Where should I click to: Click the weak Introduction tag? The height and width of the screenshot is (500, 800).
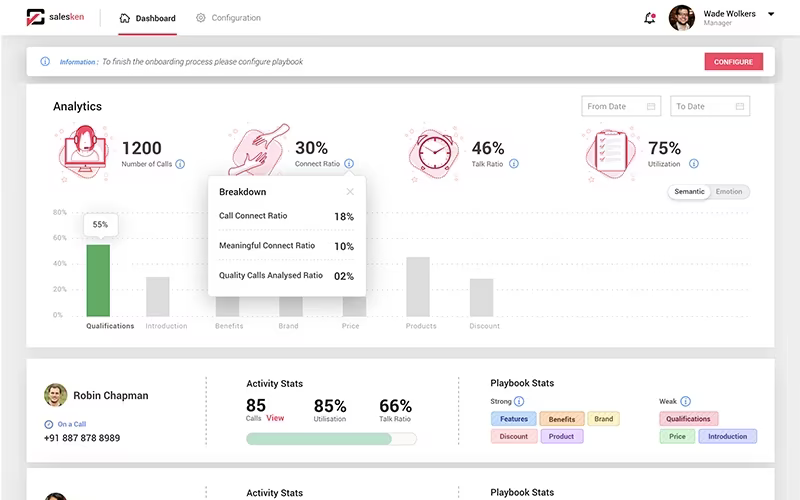(728, 437)
